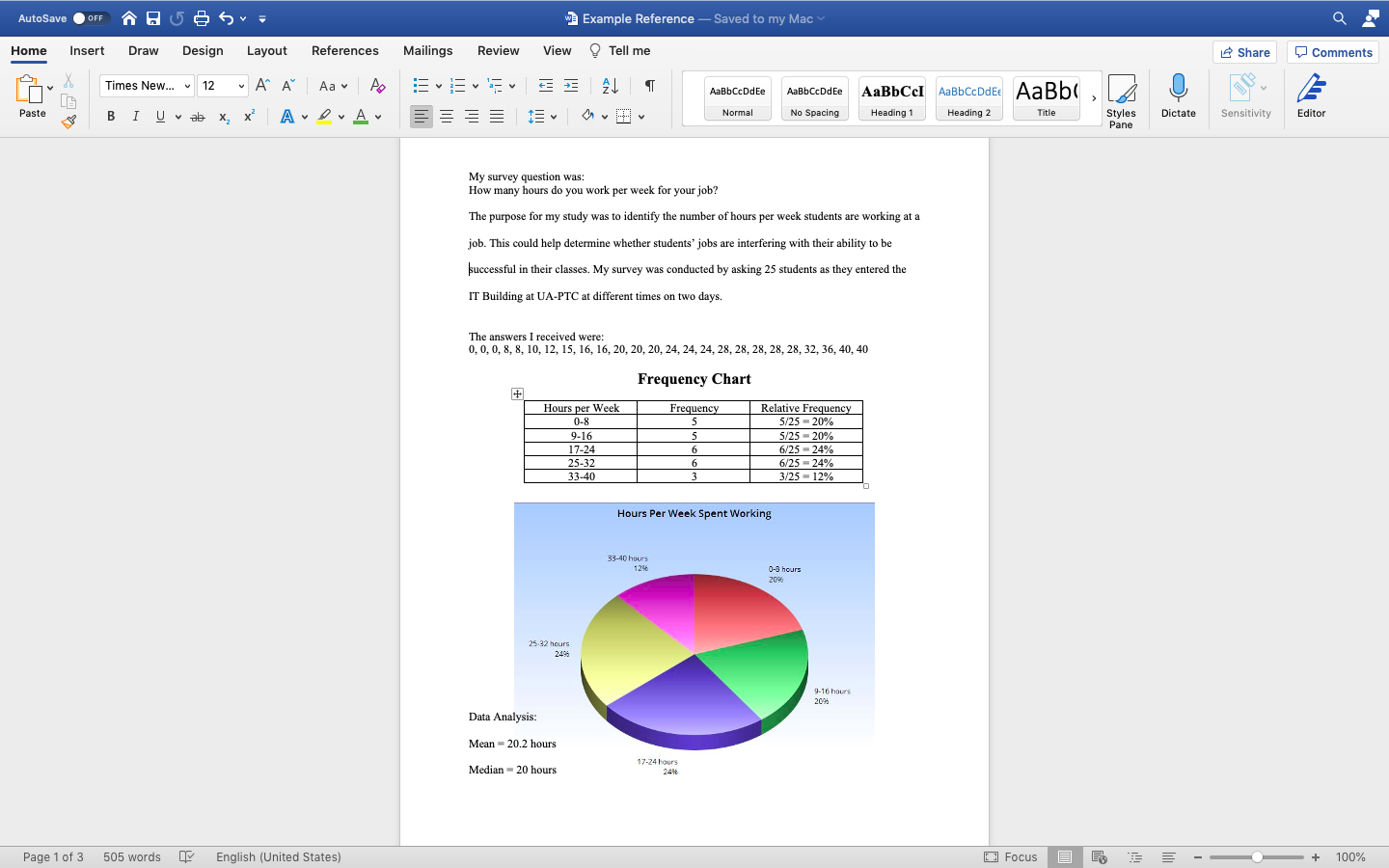Search in document with the magnifier icon
The image size is (1389, 868).
click(x=1340, y=18)
